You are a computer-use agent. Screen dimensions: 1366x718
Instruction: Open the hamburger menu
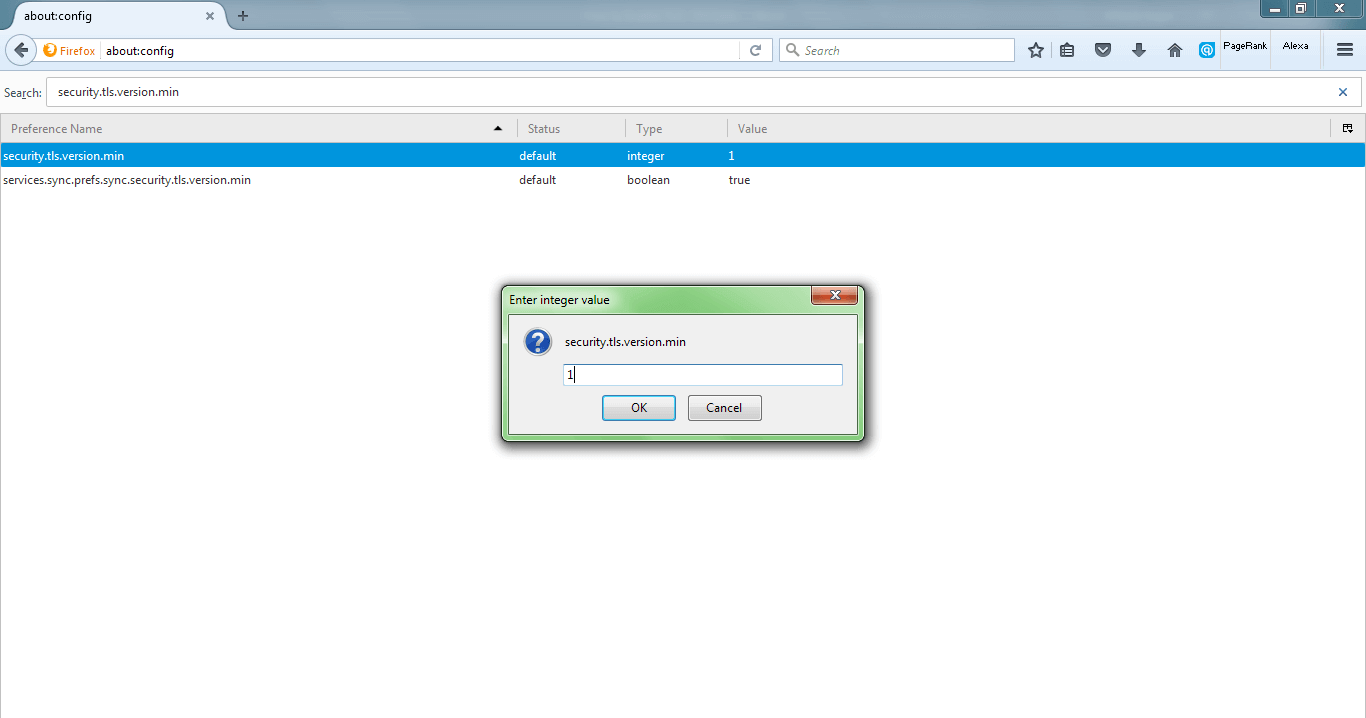tap(1345, 50)
